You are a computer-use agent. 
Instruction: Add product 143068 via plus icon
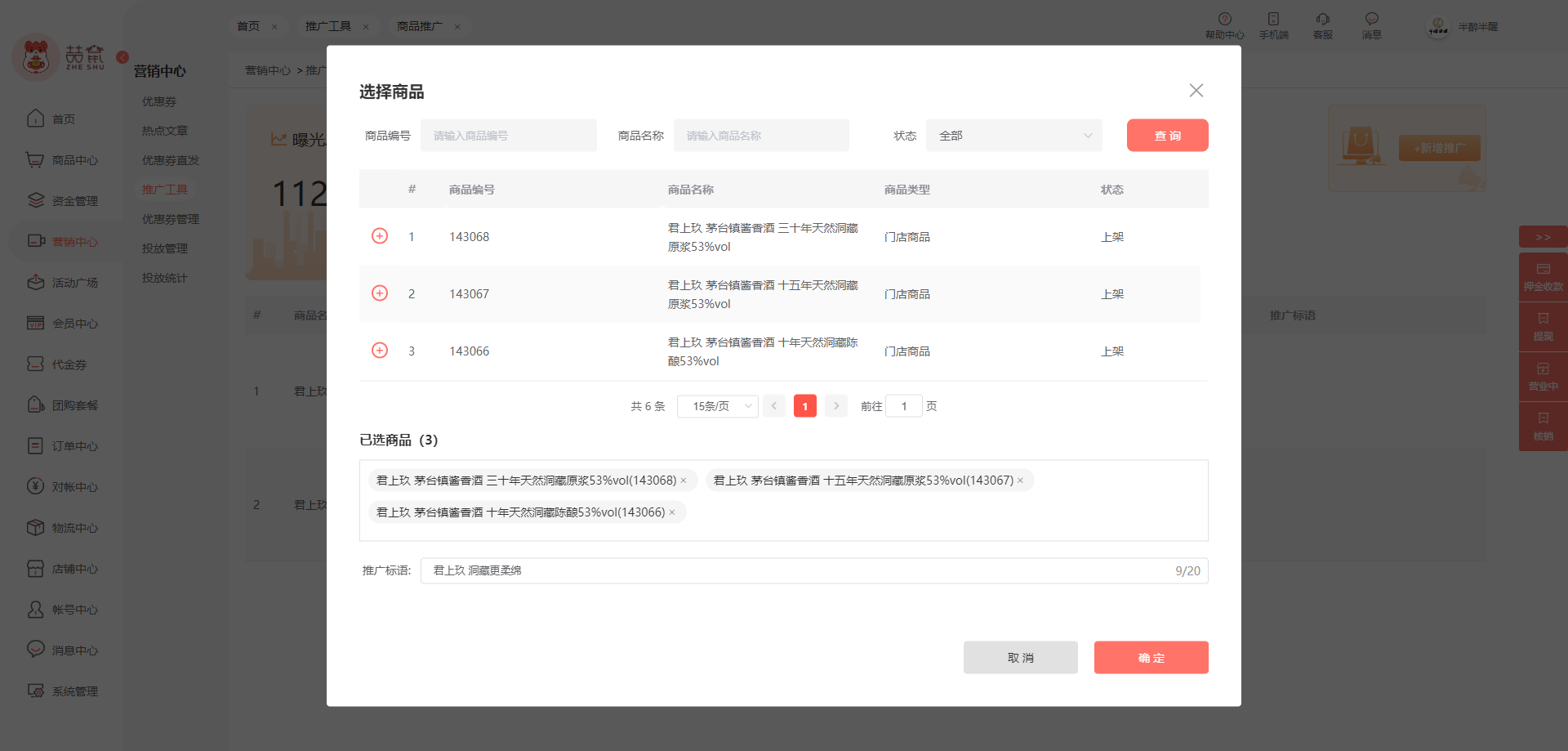point(380,236)
